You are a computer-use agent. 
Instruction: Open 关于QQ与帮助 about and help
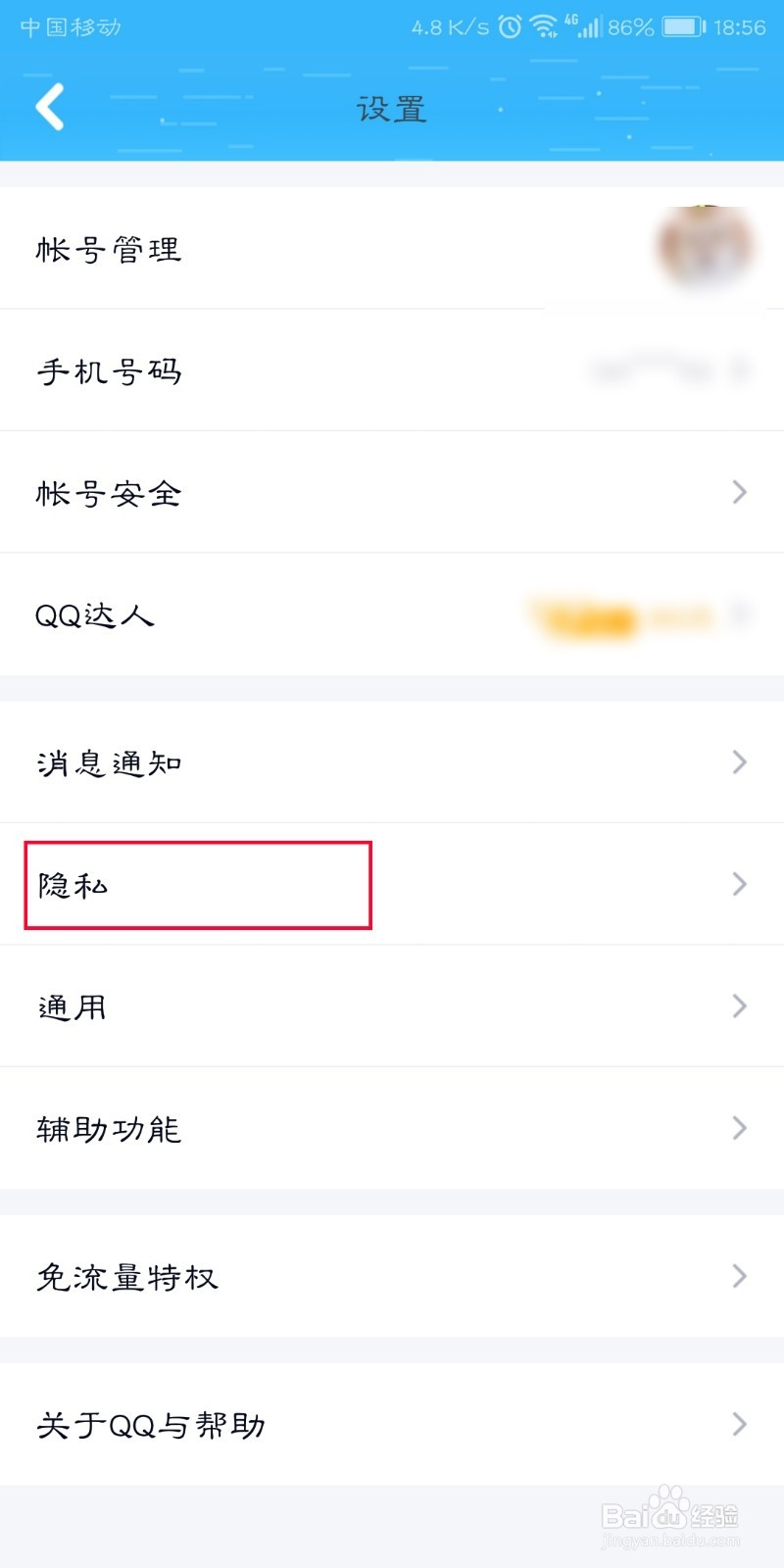coord(151,1425)
